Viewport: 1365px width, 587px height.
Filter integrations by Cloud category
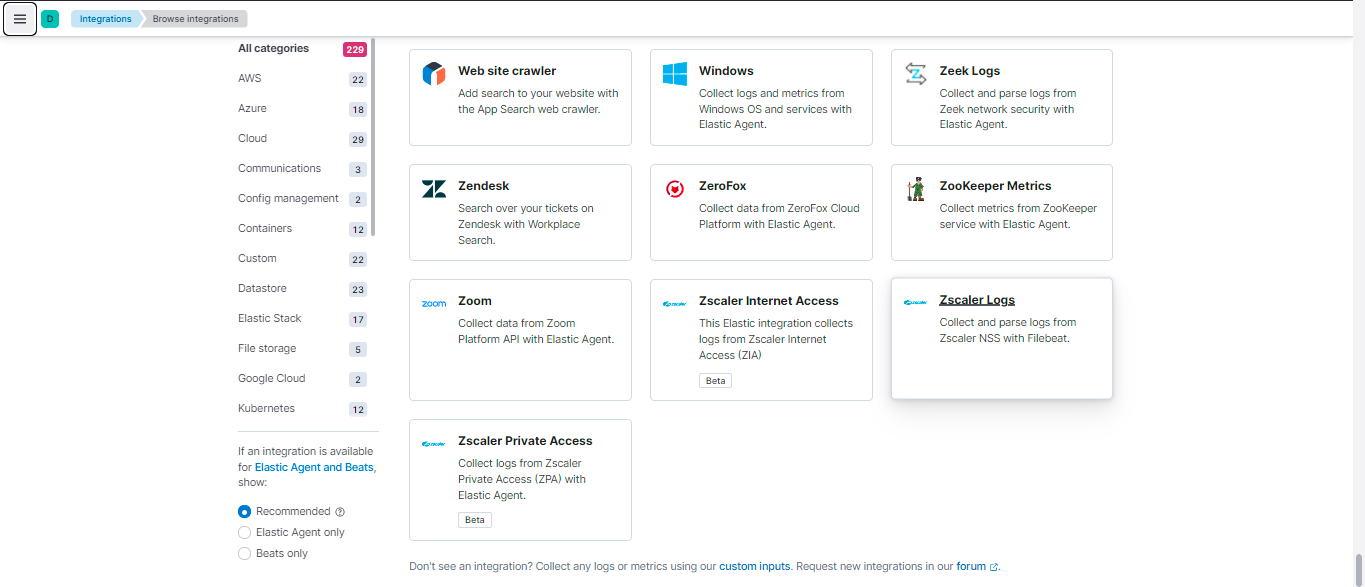pos(252,138)
